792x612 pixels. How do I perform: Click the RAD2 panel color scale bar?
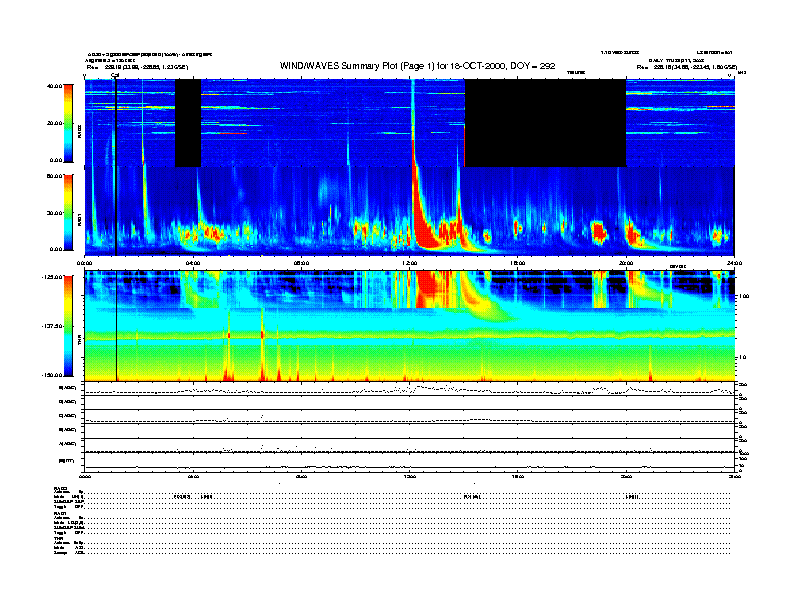68,123
